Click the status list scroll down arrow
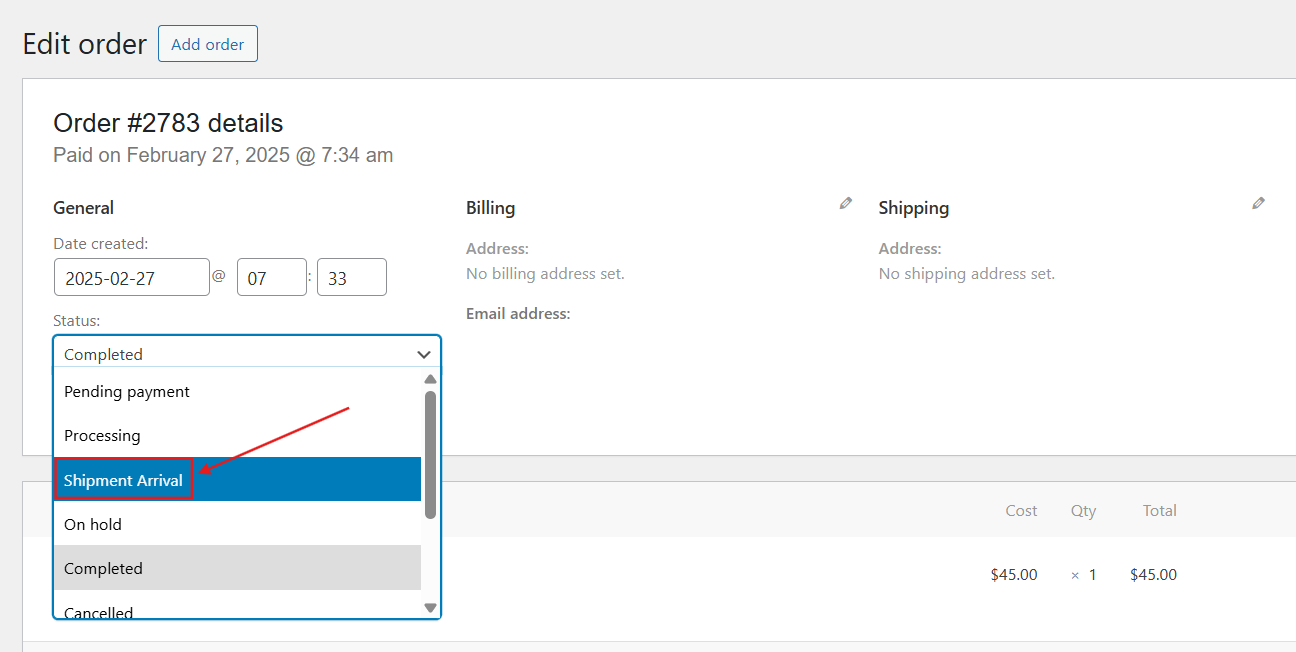Viewport: 1296px width, 652px height. click(x=430, y=607)
